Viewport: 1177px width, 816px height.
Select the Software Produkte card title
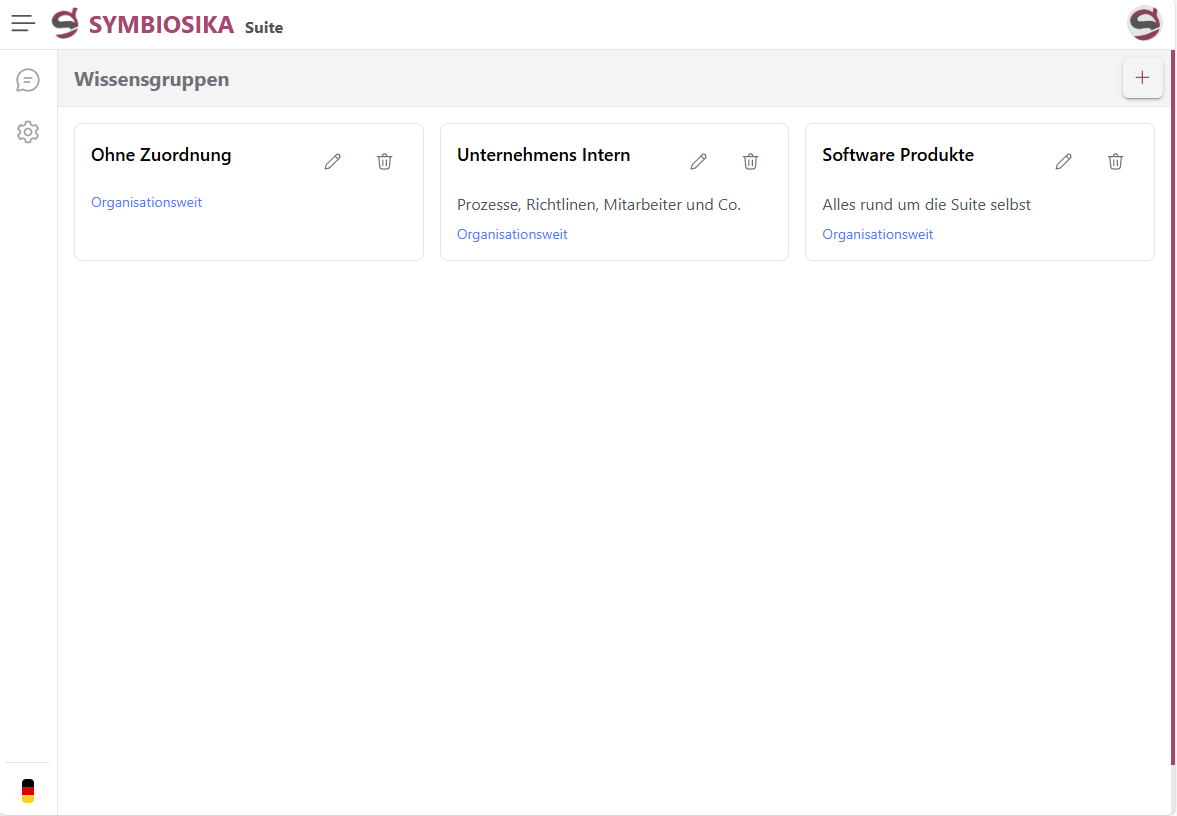[x=898, y=155]
